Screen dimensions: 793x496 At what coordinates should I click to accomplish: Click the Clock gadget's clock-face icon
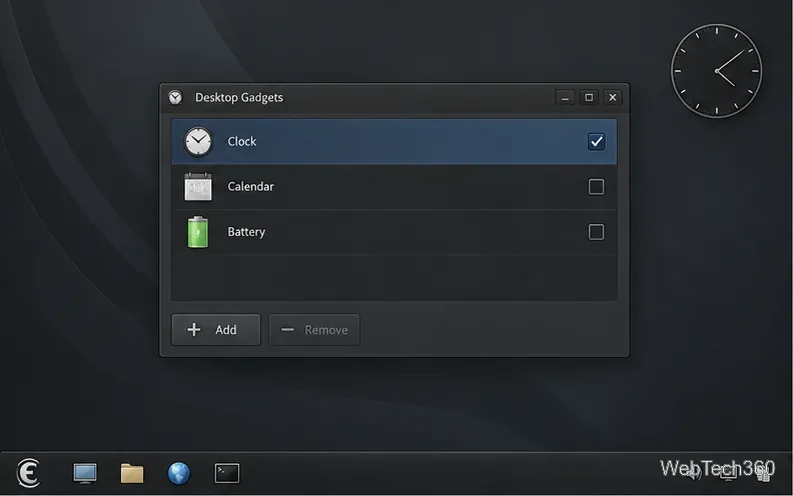pyautogui.click(x=198, y=142)
